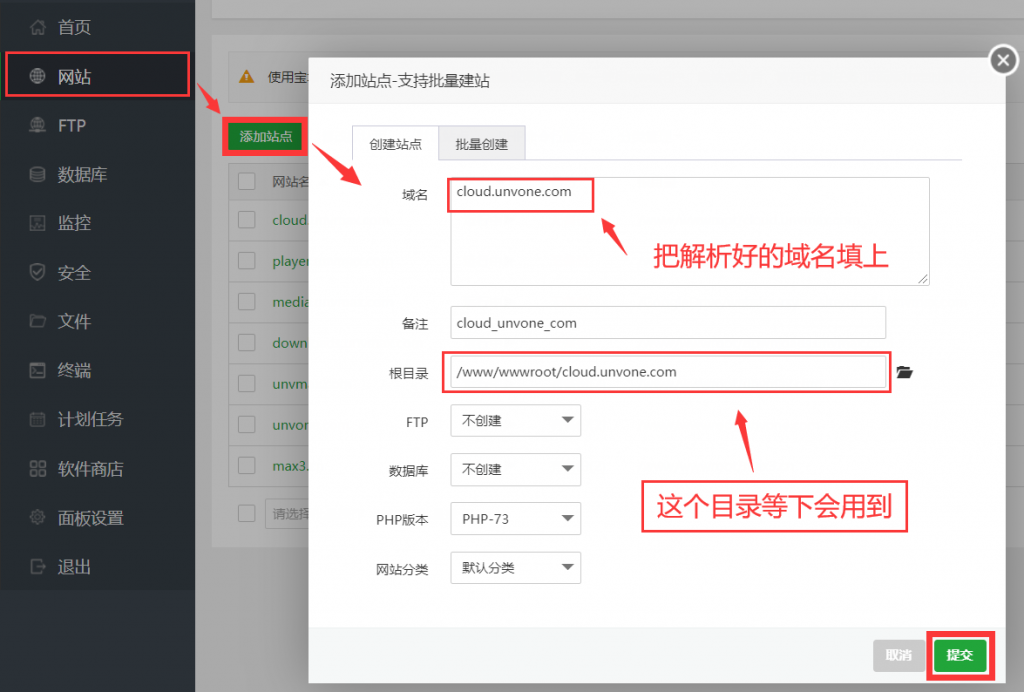Click the 取消 cancel button
Screen dimensions: 1024x692
coord(899,655)
